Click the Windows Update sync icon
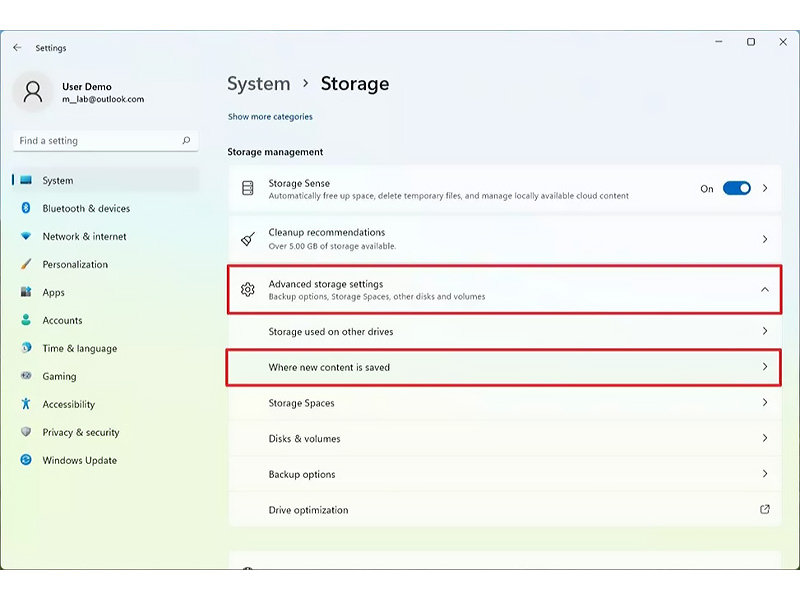The height and width of the screenshot is (600, 800). (26, 460)
